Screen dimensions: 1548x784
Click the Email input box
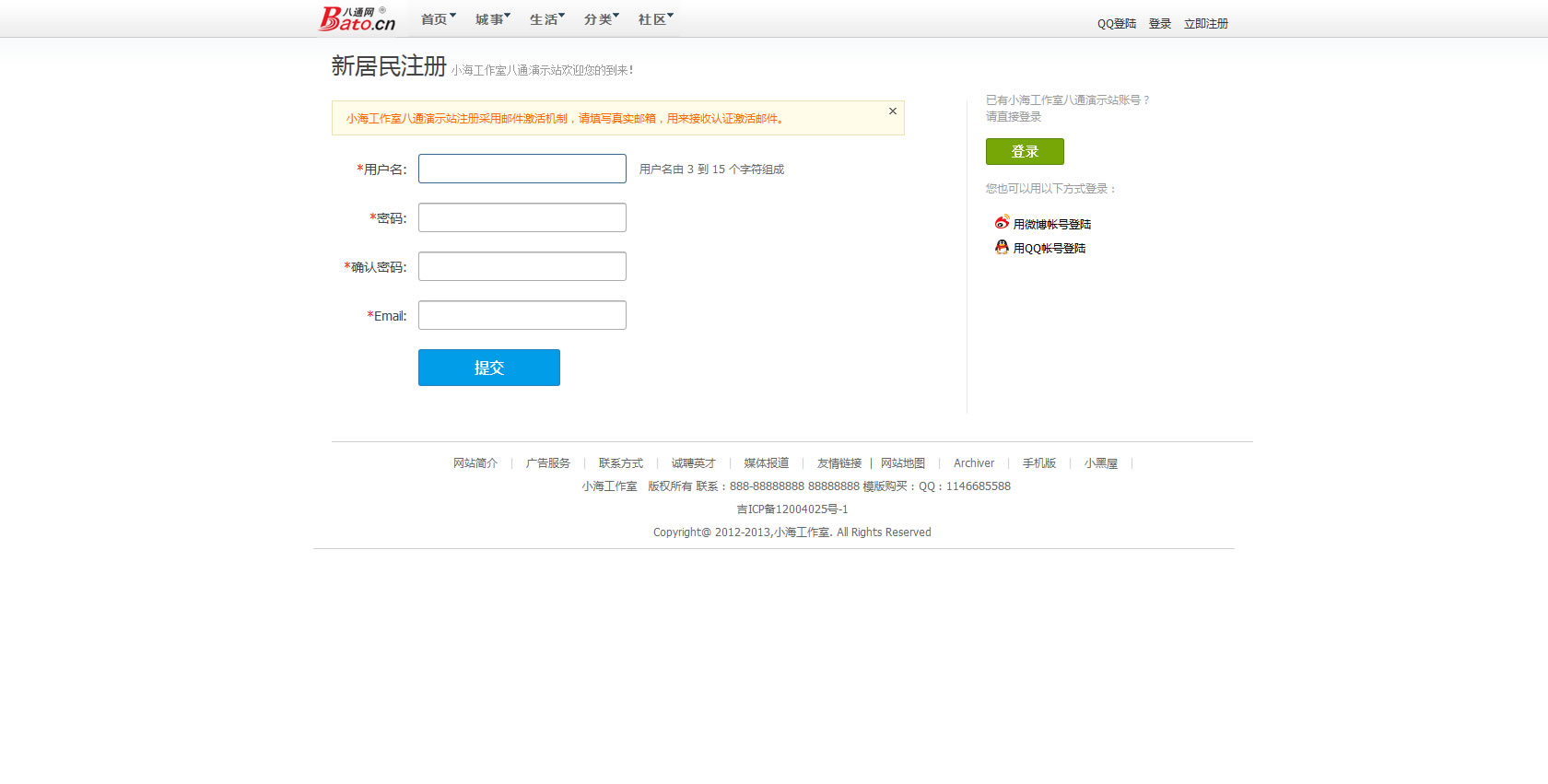tap(522, 315)
